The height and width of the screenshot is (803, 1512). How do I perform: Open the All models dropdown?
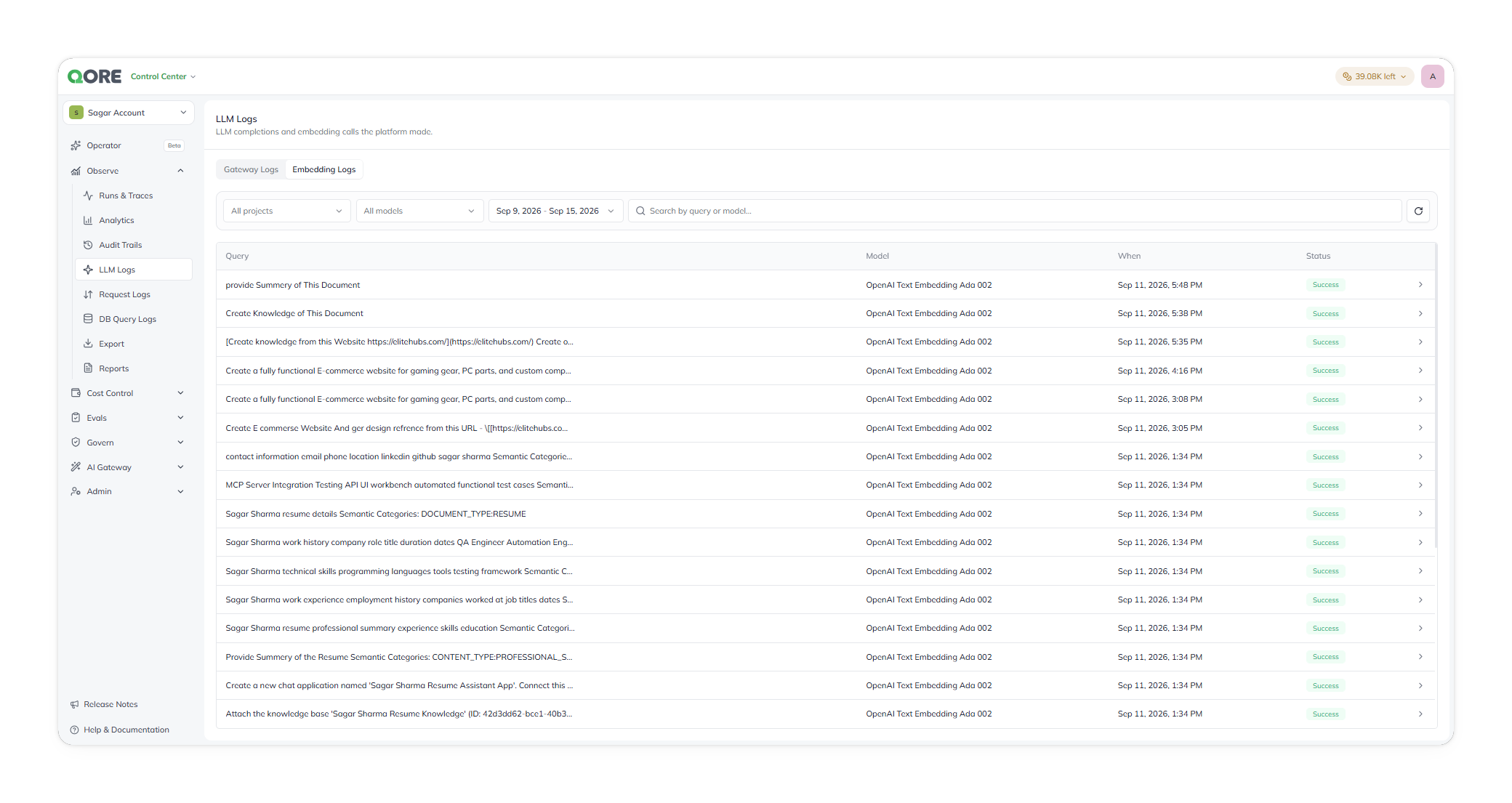[x=419, y=211]
